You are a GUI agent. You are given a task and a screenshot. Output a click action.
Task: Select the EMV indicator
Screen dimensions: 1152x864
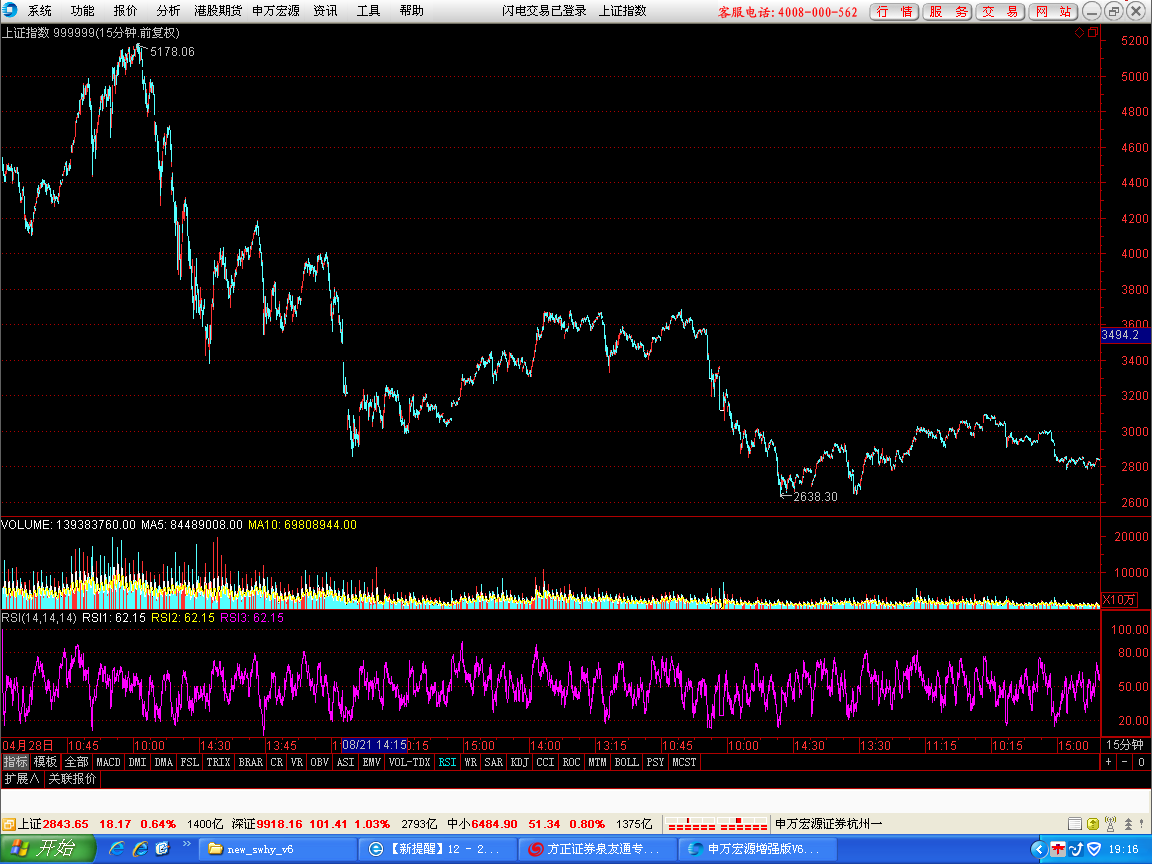pos(372,762)
